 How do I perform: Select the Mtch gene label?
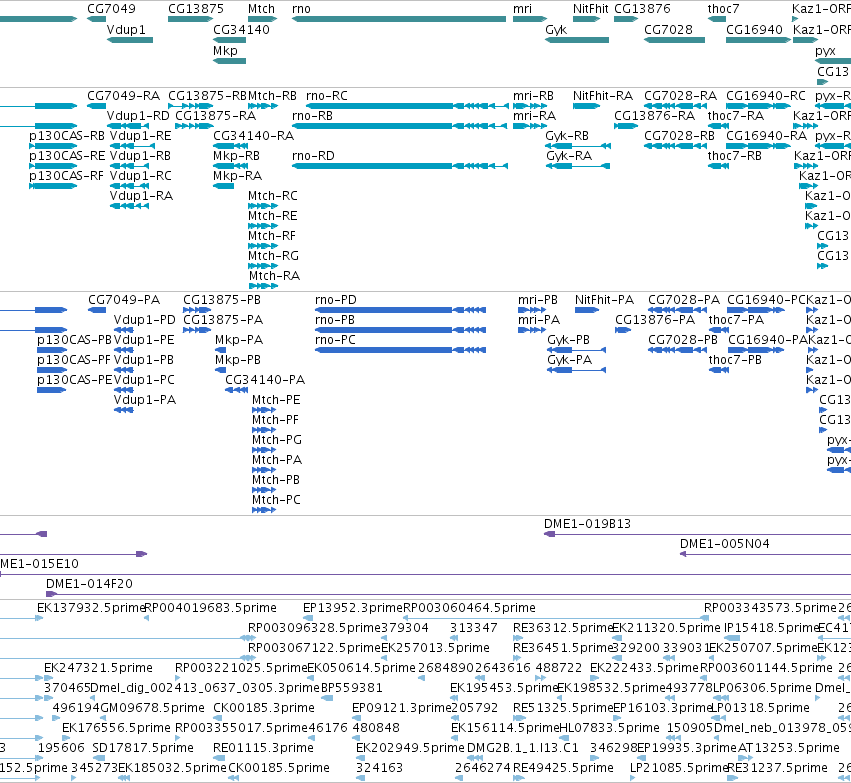[262, 9]
